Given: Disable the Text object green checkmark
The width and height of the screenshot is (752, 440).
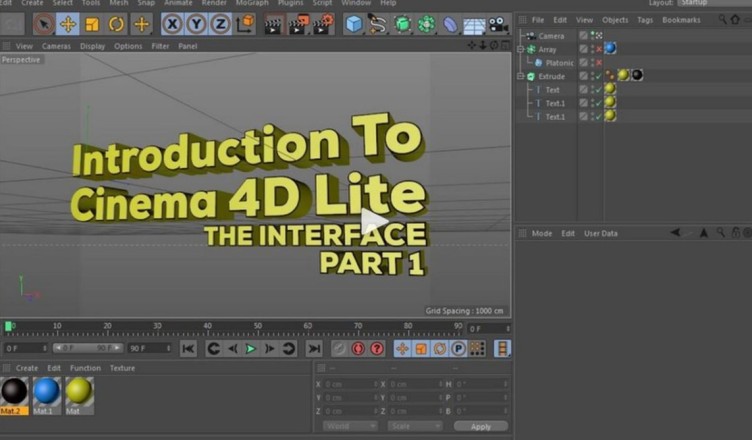Looking at the screenshot, I should (599, 89).
